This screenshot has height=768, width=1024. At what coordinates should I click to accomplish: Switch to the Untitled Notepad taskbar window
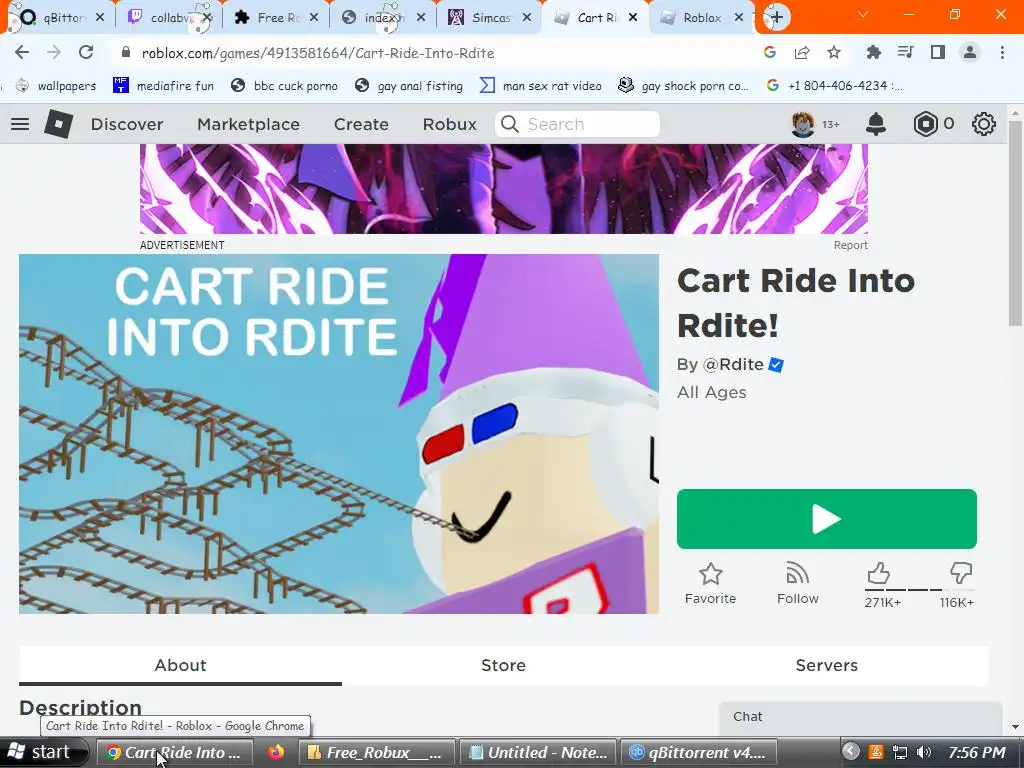click(537, 752)
